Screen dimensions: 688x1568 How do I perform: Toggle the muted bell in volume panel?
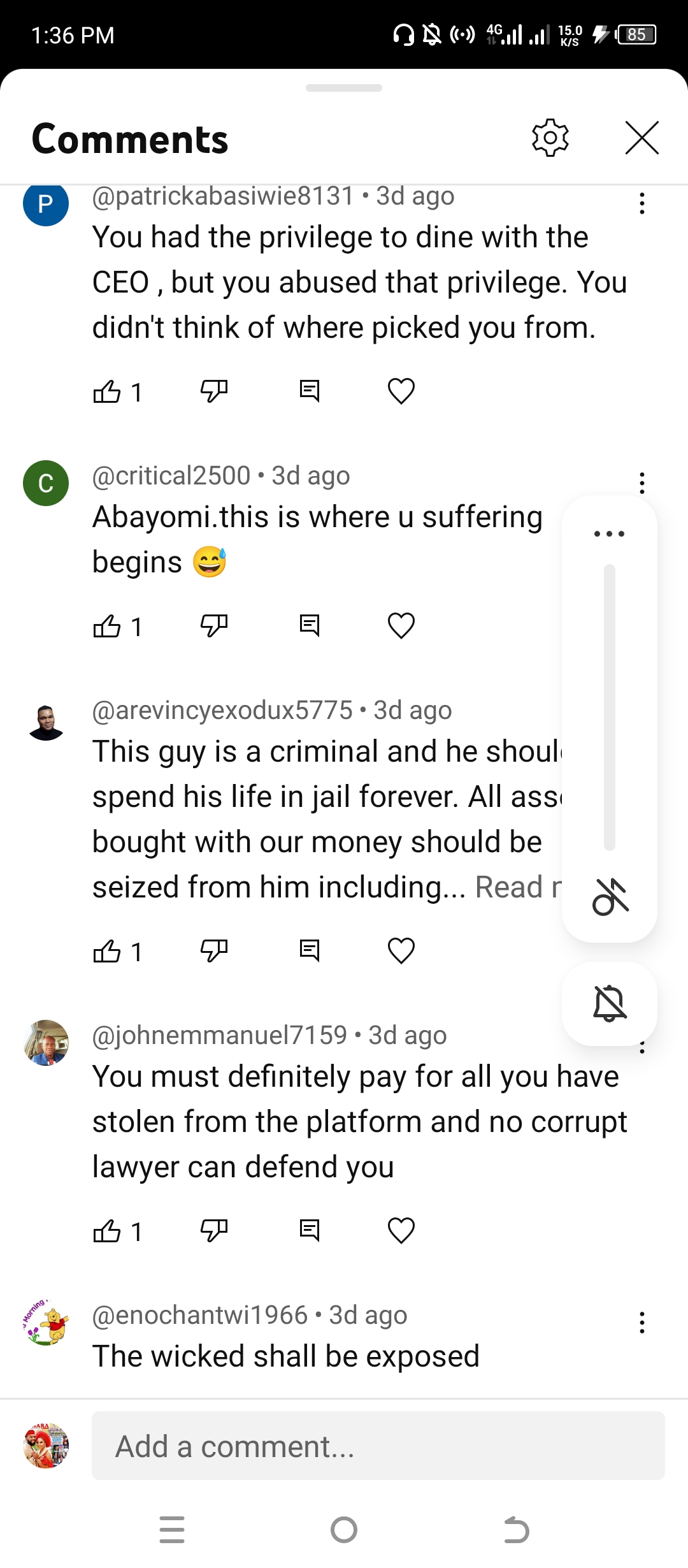pos(610,1004)
